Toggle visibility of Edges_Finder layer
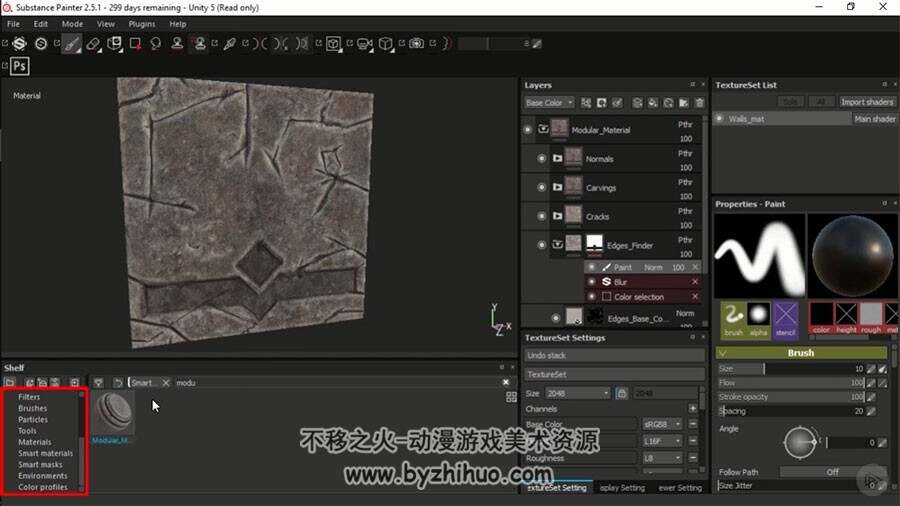The height and width of the screenshot is (506, 900). (x=541, y=245)
